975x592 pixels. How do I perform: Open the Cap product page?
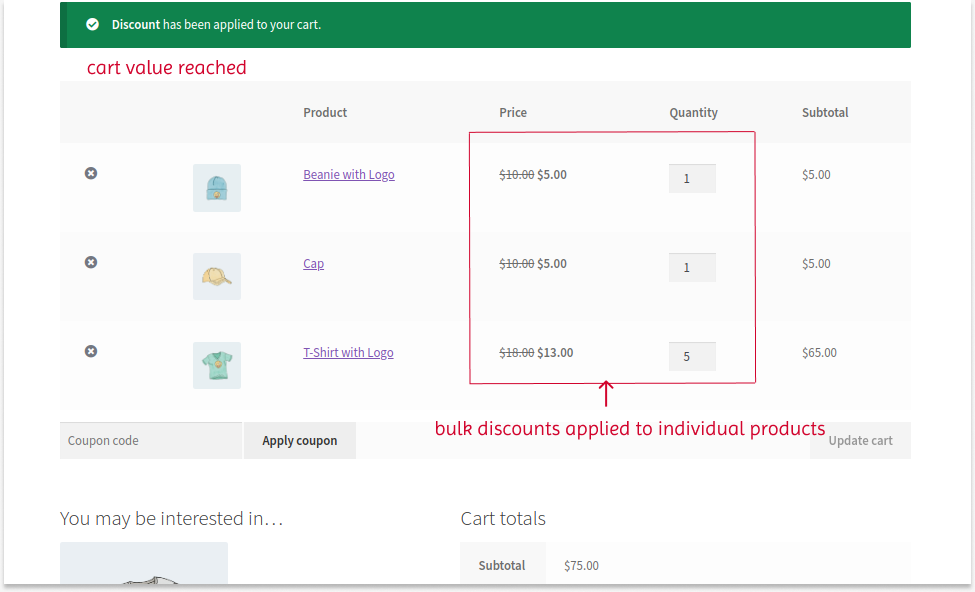point(313,263)
